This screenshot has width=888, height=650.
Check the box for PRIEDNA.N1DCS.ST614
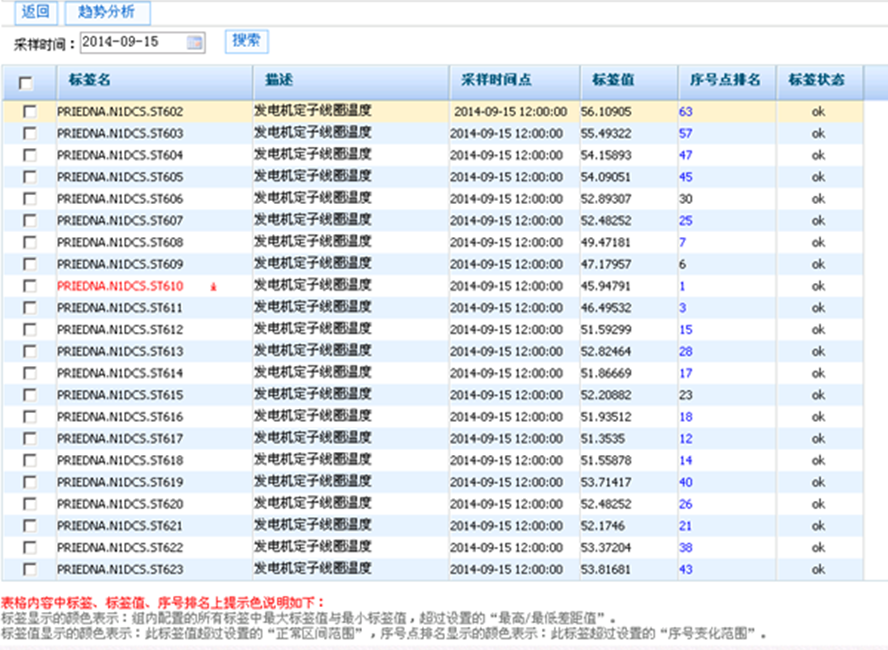29,373
